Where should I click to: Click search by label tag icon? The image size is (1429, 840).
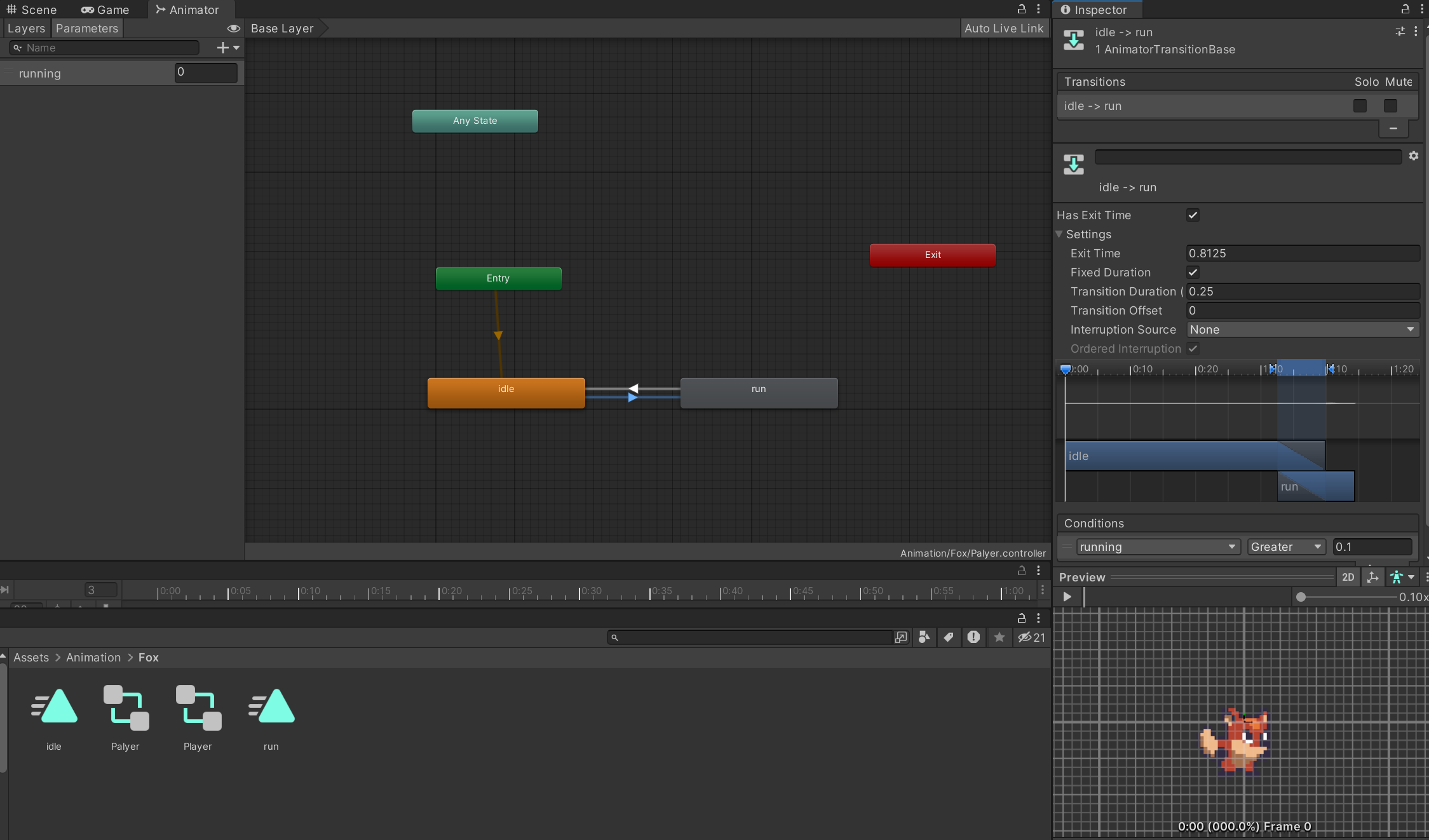(x=949, y=637)
